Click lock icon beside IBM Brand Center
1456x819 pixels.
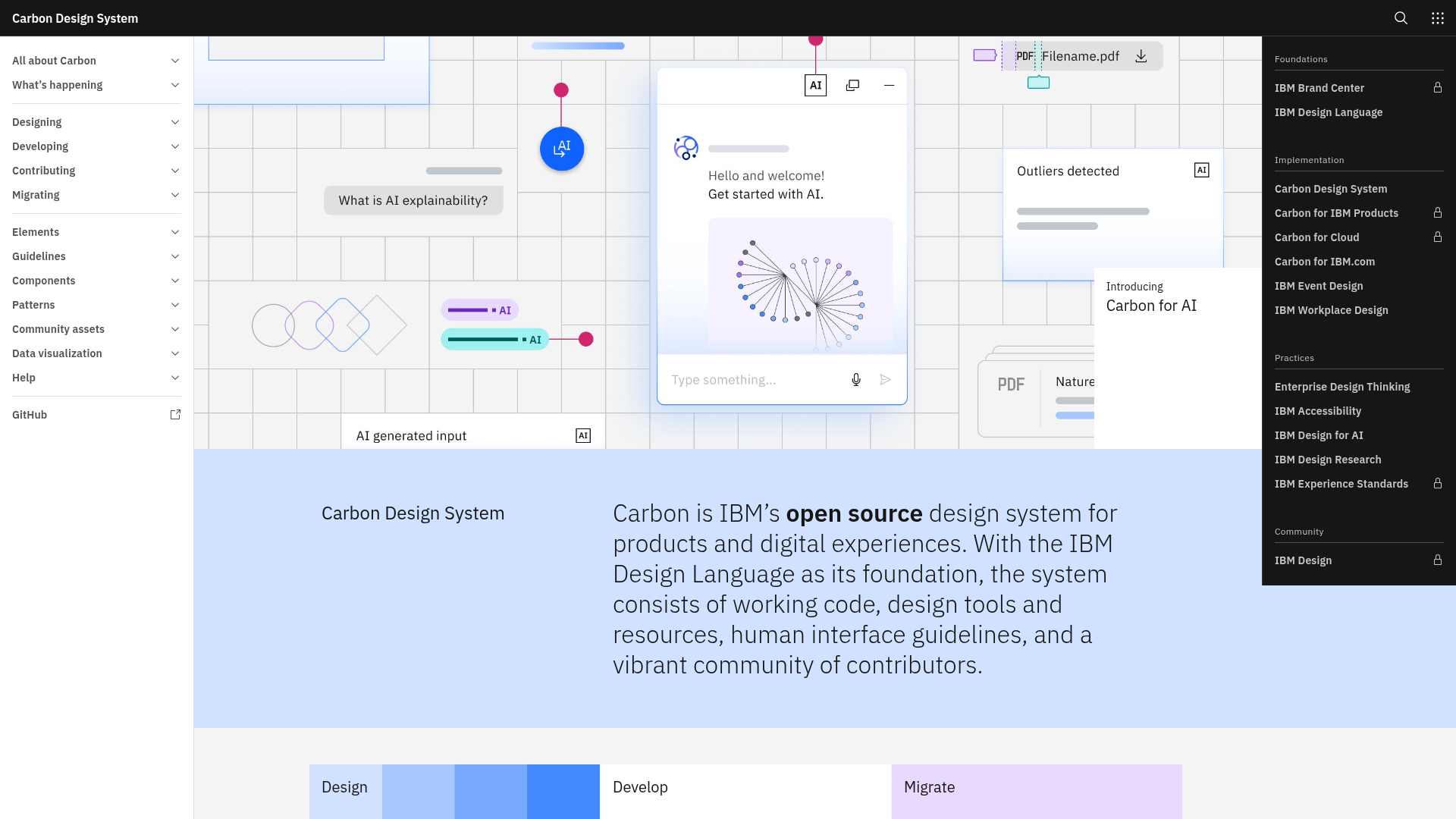coord(1437,88)
